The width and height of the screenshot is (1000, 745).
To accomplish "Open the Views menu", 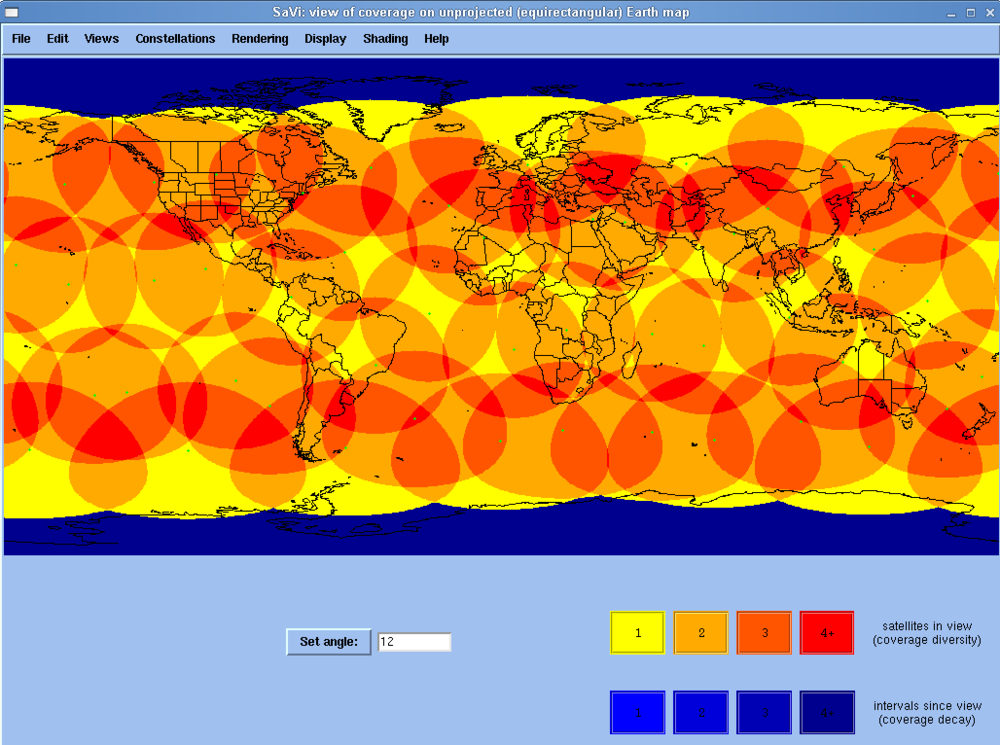I will (x=101, y=39).
